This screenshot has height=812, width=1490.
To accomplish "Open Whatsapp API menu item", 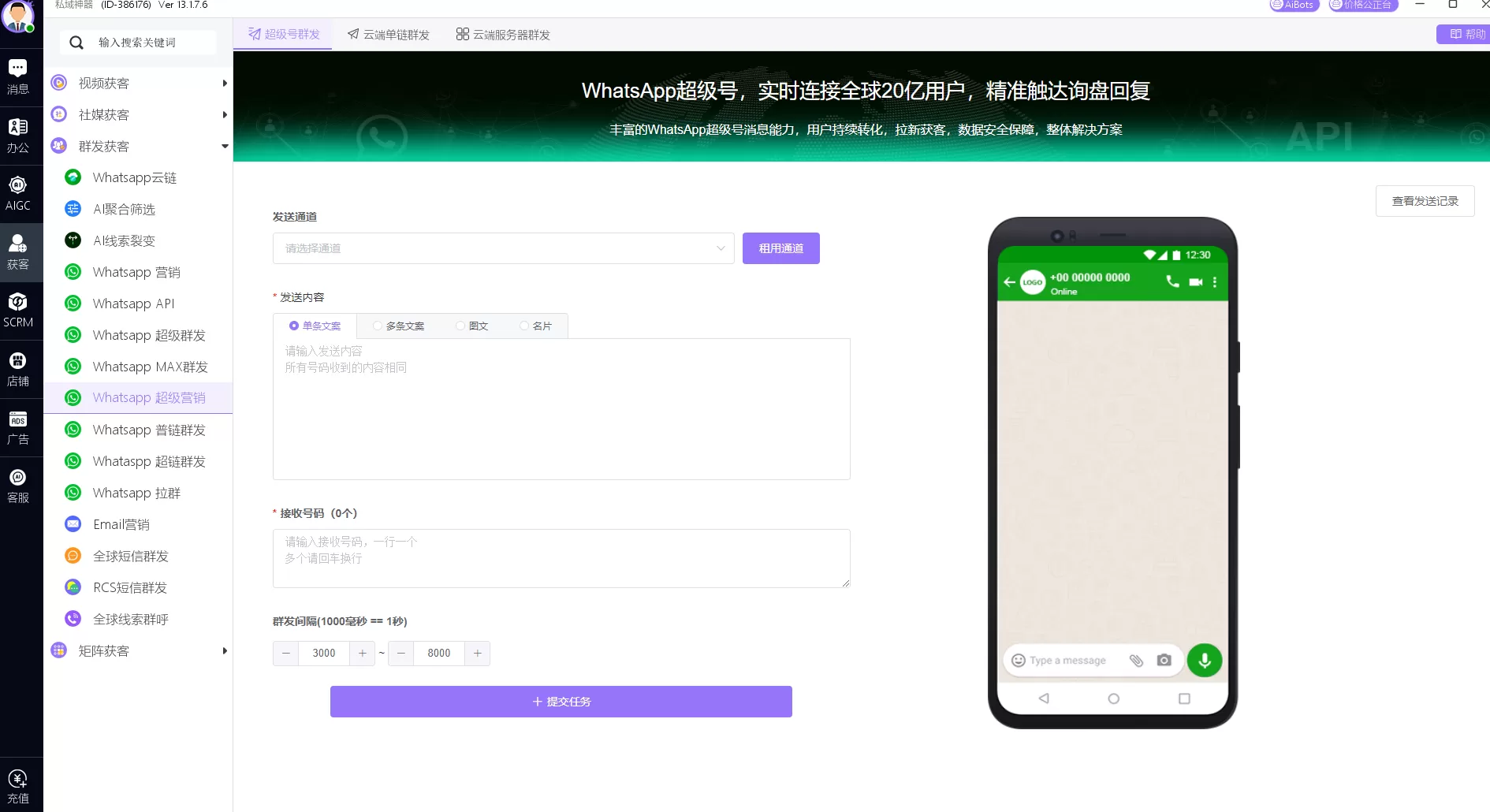I will pyautogui.click(x=139, y=304).
